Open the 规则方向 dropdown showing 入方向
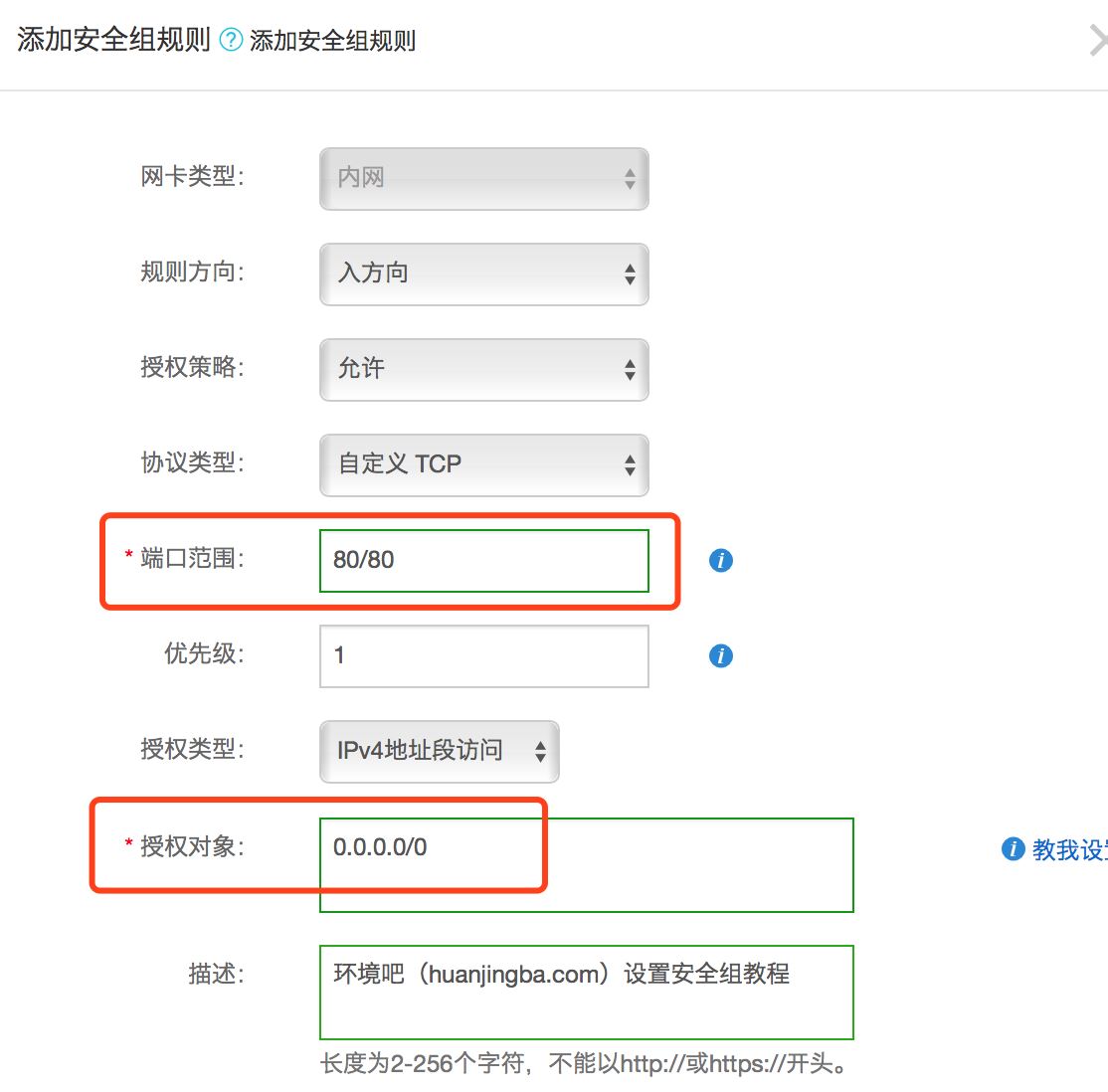The height and width of the screenshot is (1092, 1108). coord(483,274)
